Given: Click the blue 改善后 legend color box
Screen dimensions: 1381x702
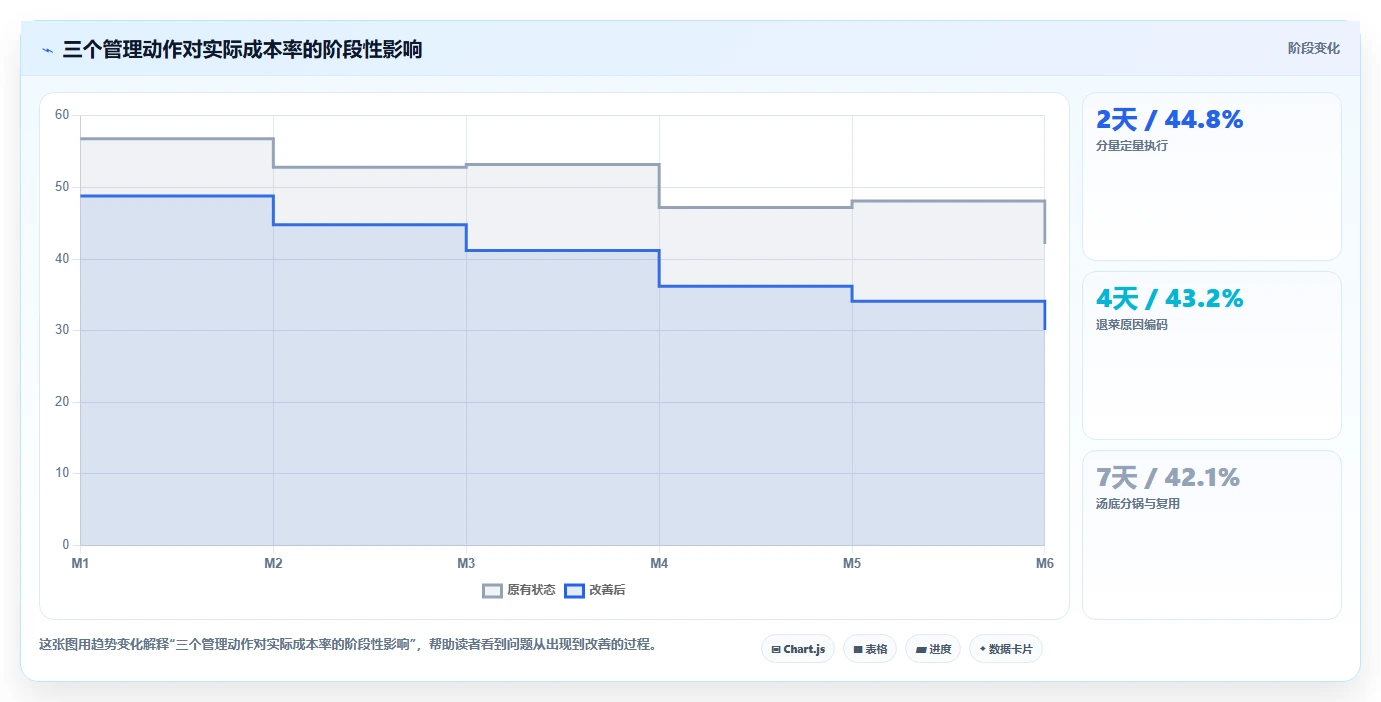Looking at the screenshot, I should 574,590.
